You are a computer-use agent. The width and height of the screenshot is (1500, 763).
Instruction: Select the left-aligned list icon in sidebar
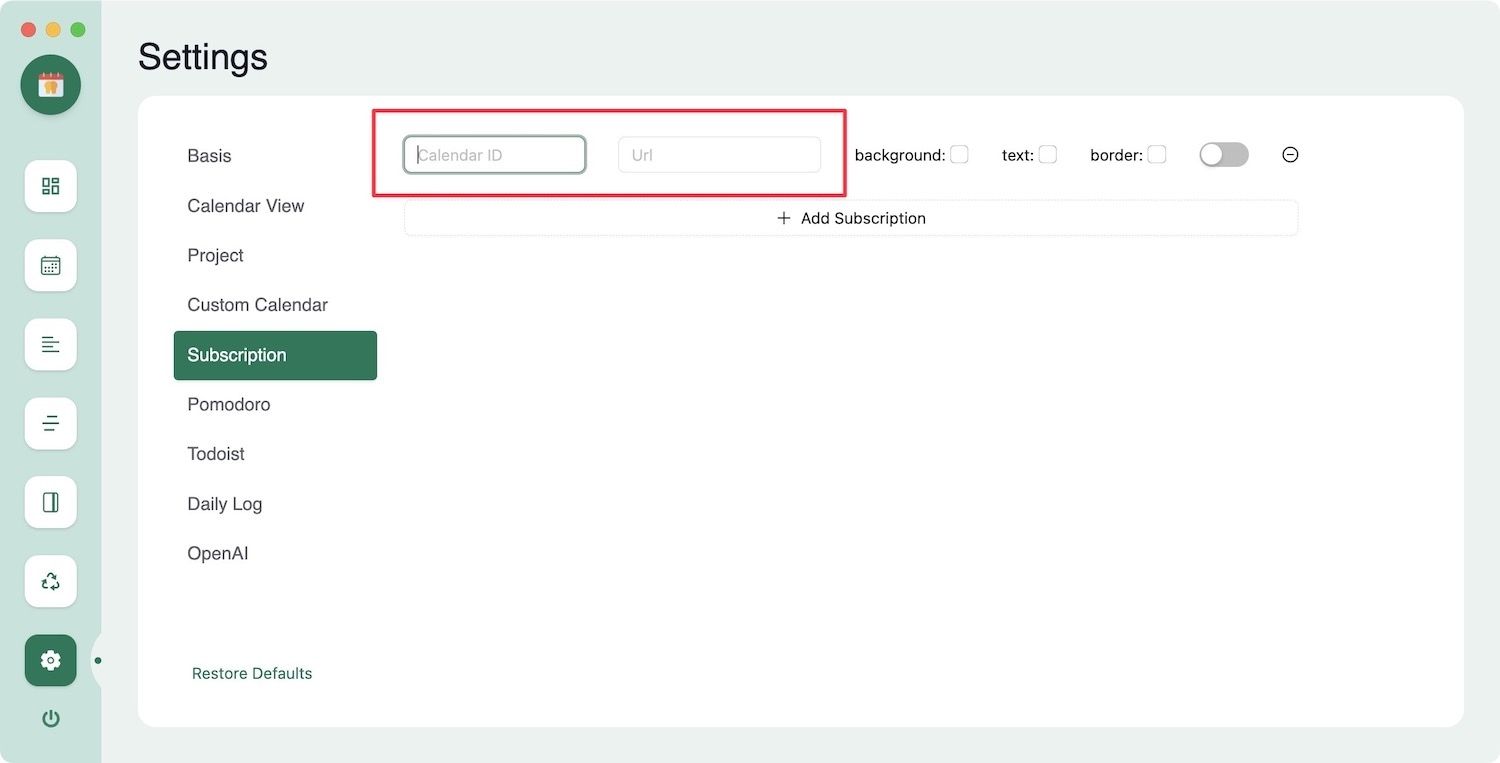click(x=51, y=344)
